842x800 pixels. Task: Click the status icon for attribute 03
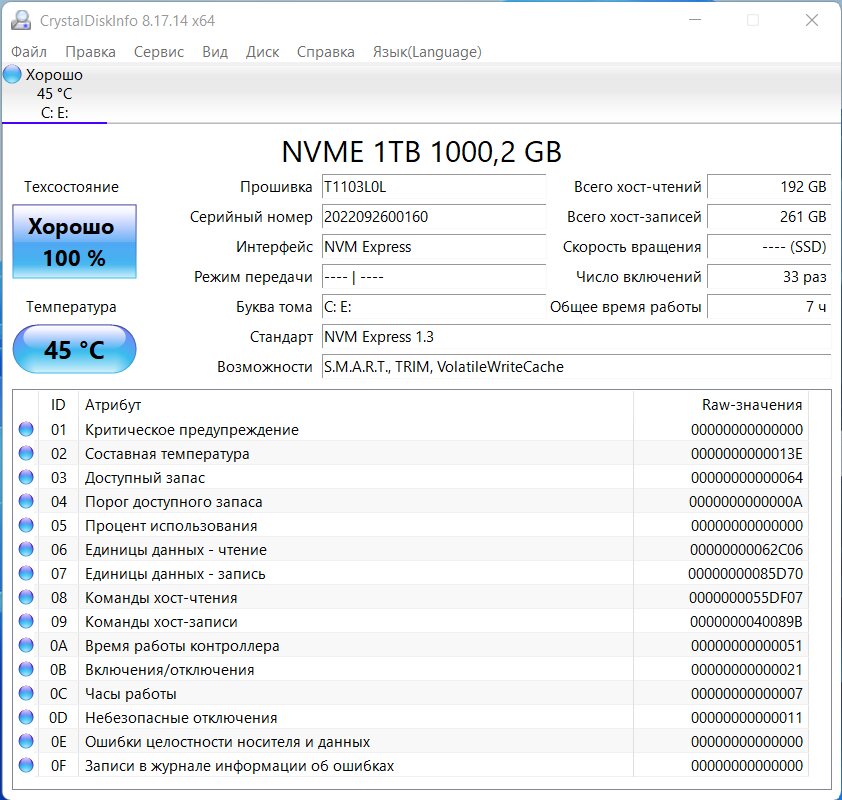[x=26, y=477]
